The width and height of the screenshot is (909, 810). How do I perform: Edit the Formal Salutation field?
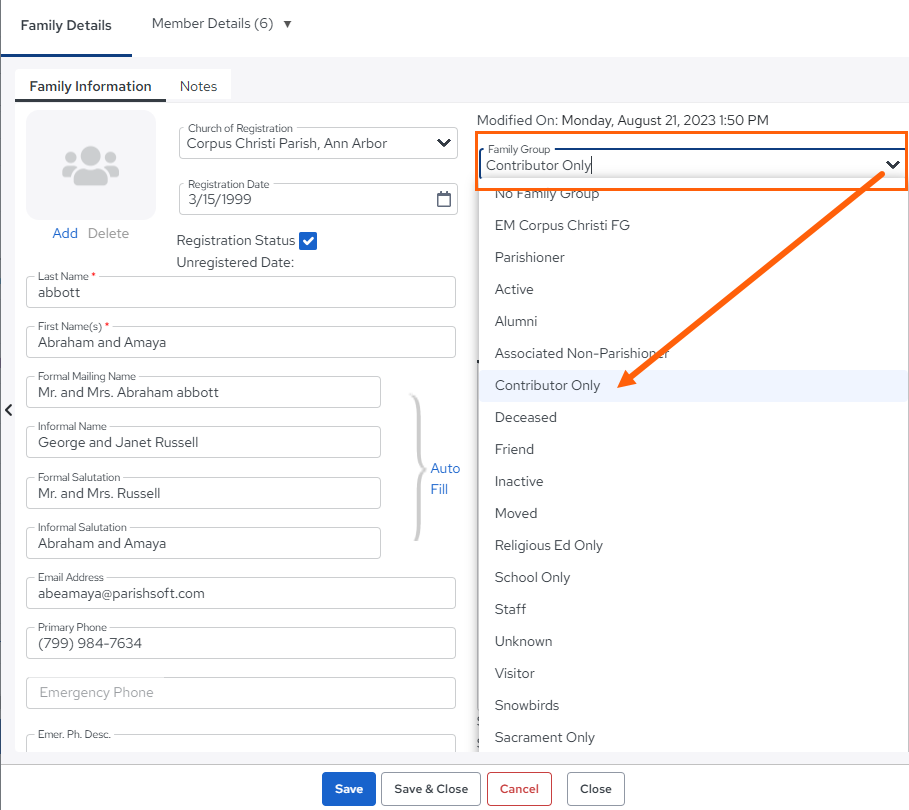click(x=203, y=493)
